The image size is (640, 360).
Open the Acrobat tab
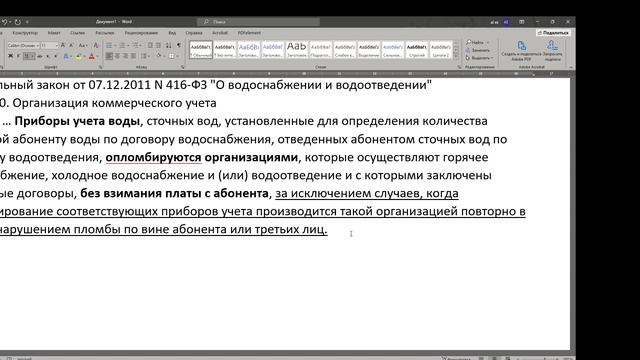220,33
